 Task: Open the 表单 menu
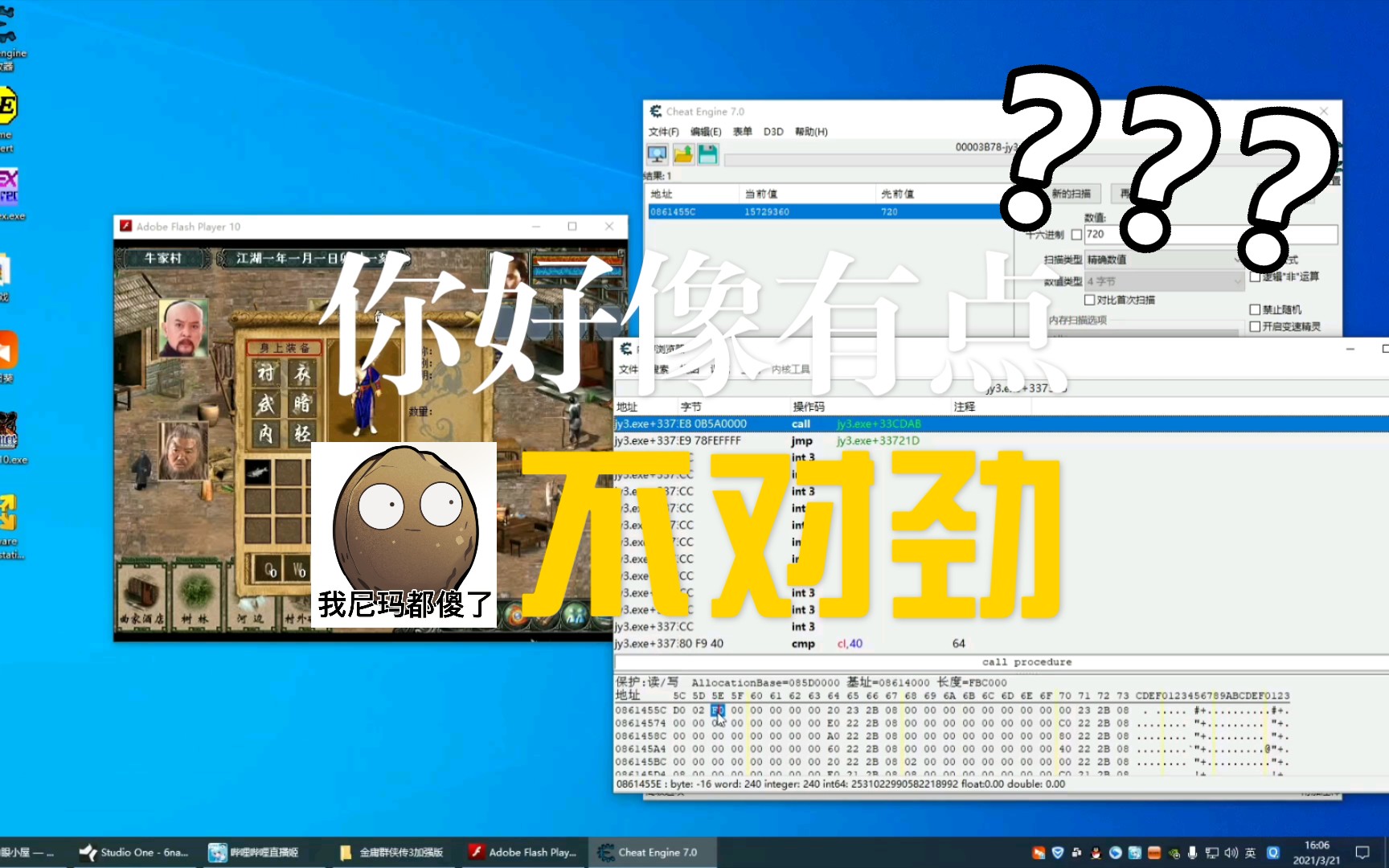[742, 132]
